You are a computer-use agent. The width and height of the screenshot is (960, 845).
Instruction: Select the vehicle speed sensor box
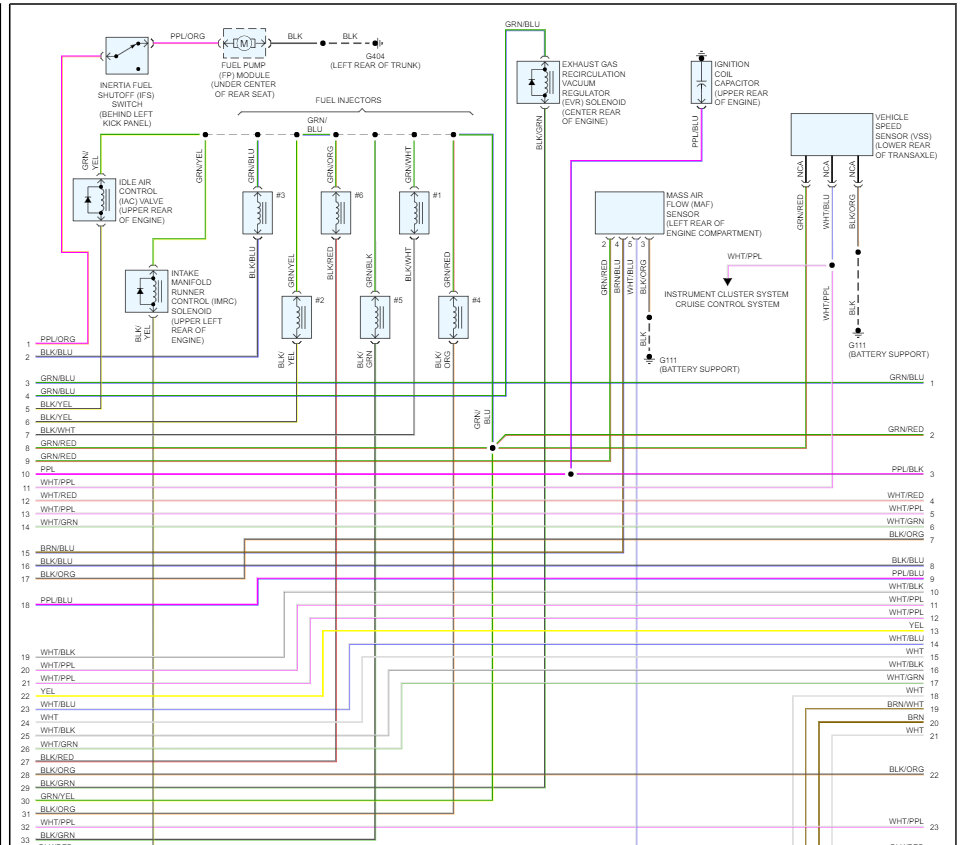[x=831, y=134]
